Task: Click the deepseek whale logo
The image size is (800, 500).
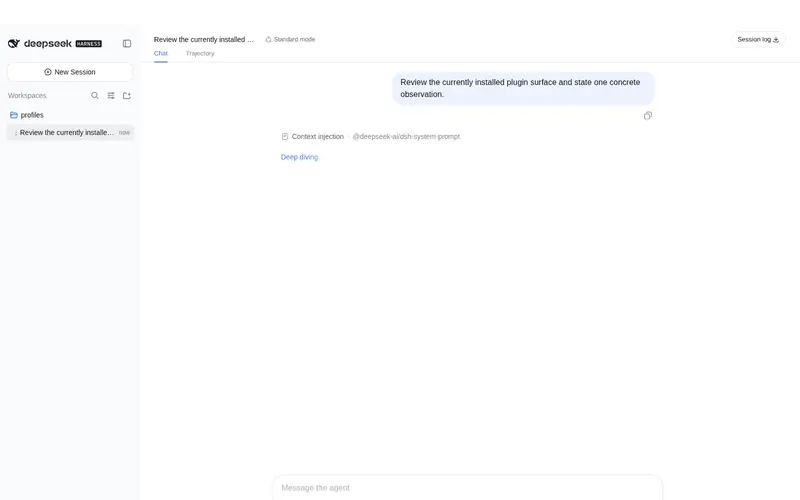Action: coord(14,43)
